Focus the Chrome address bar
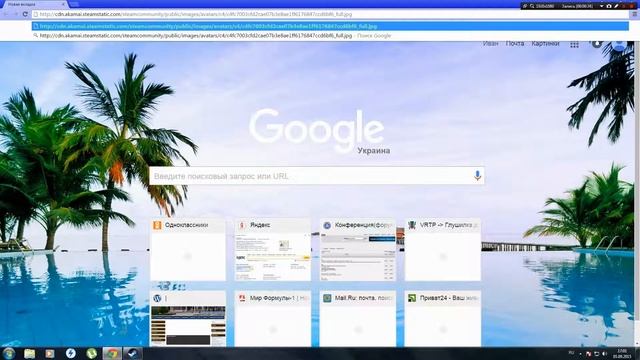Image resolution: width=640 pixels, height=360 pixels. pyautogui.click(x=330, y=14)
